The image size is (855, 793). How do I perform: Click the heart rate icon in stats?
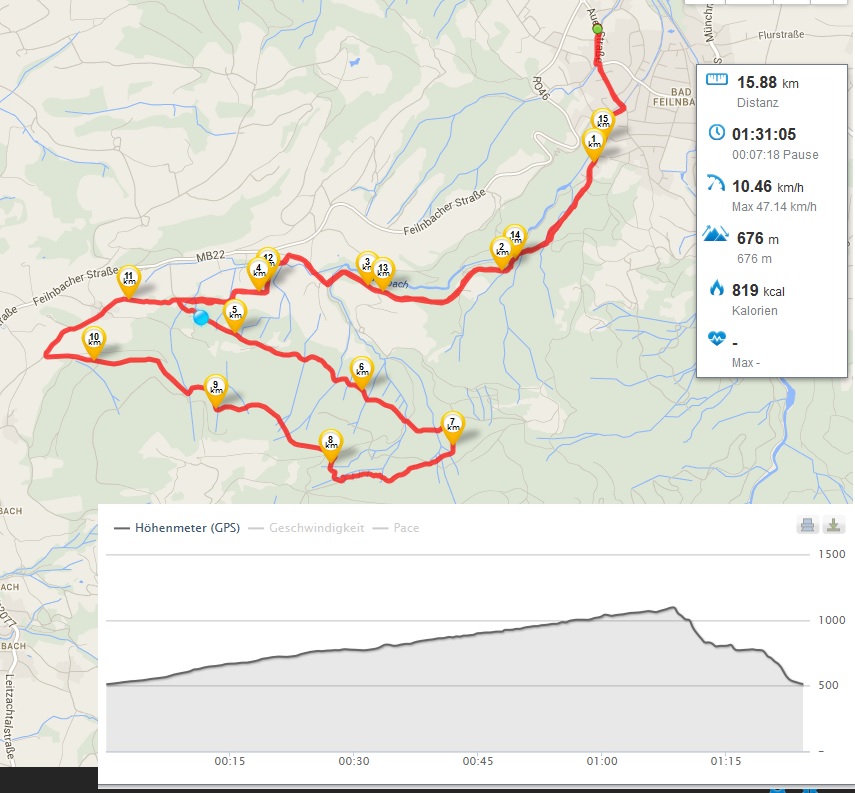tap(716, 339)
